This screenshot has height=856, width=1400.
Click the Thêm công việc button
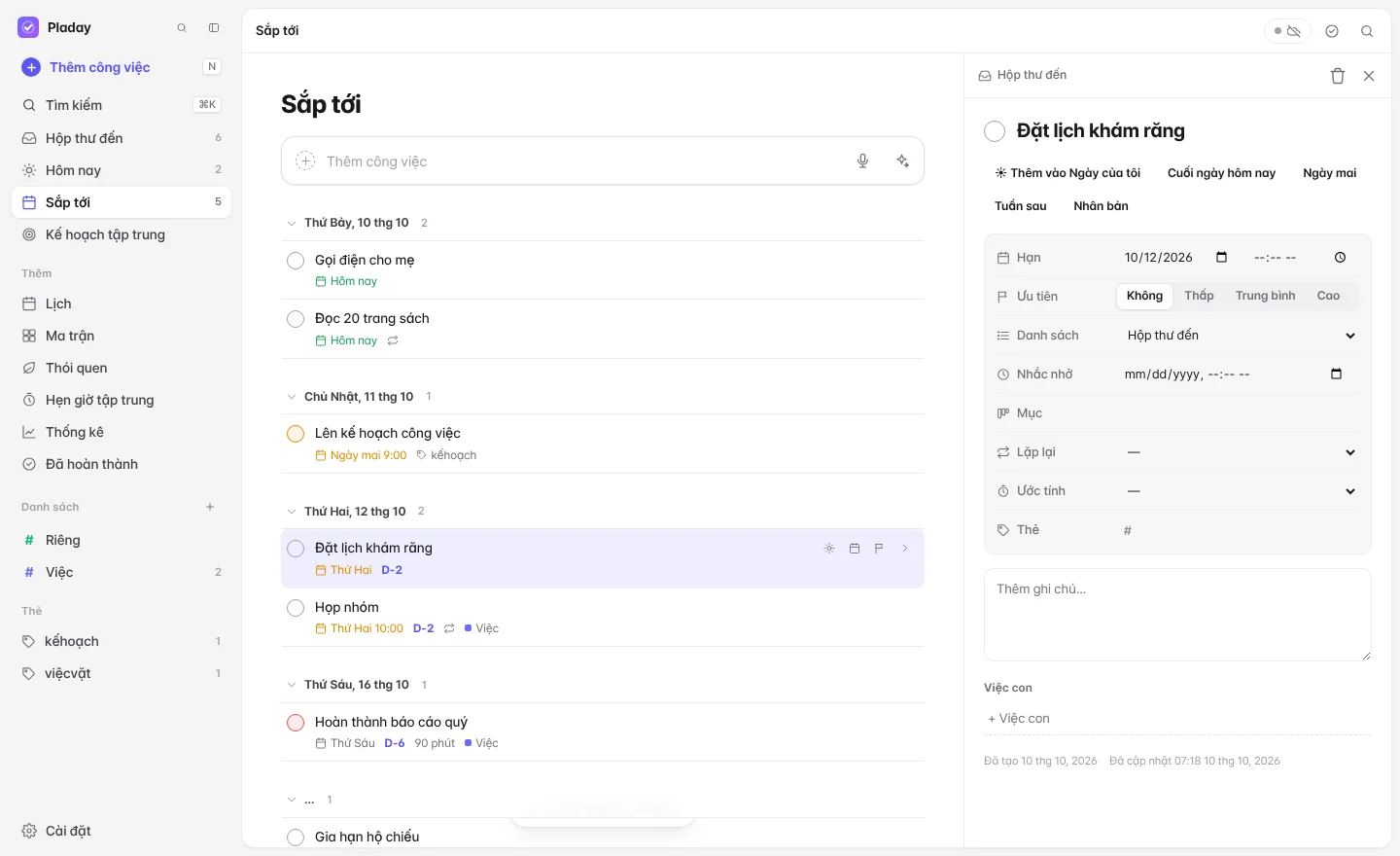click(87, 67)
